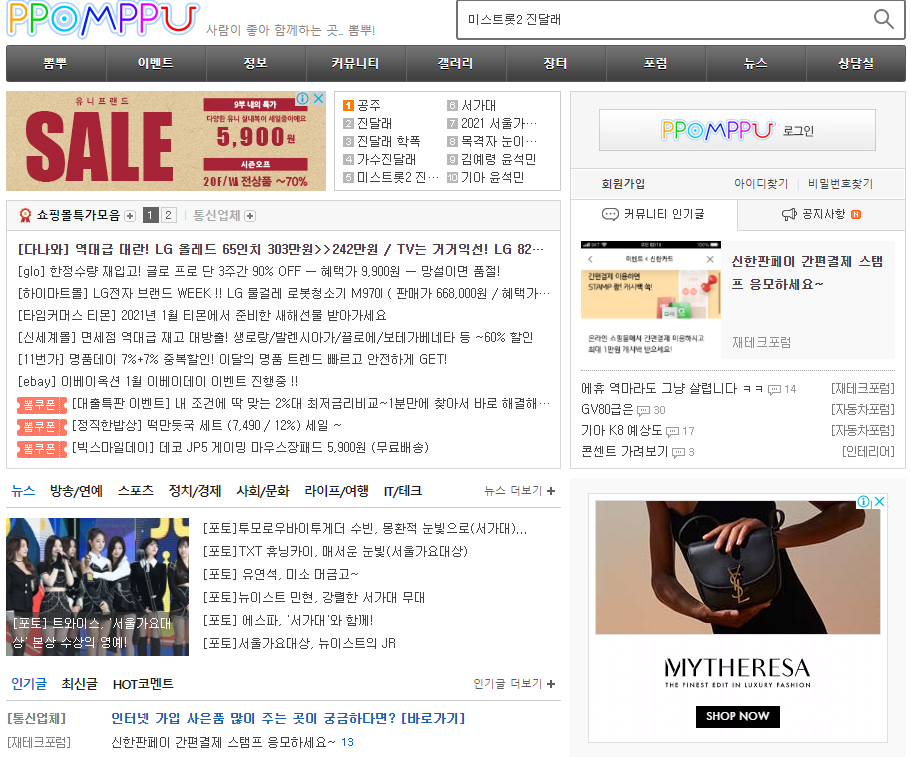Click the 인기글 더보기 plus link

click(x=514, y=684)
